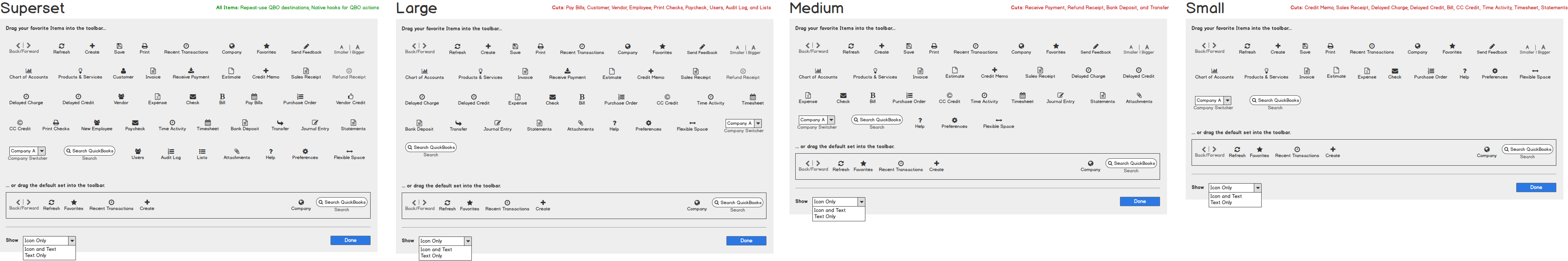The image size is (1568, 261).
Task: Click the Print Checks icon in the Superset panel
Action: [x=56, y=123]
